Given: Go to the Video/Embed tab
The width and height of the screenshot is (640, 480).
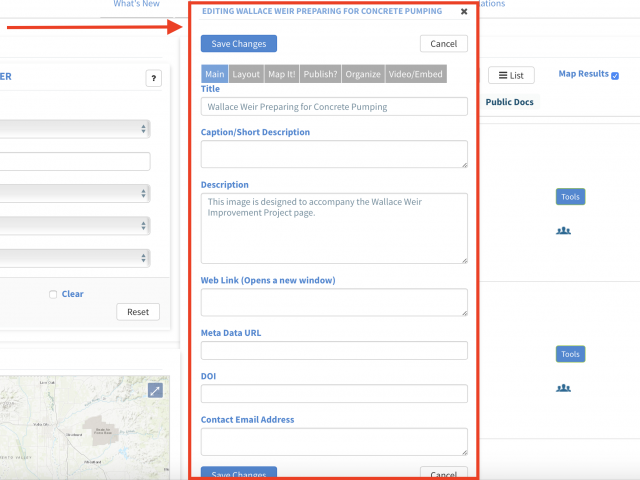Looking at the screenshot, I should (x=416, y=74).
